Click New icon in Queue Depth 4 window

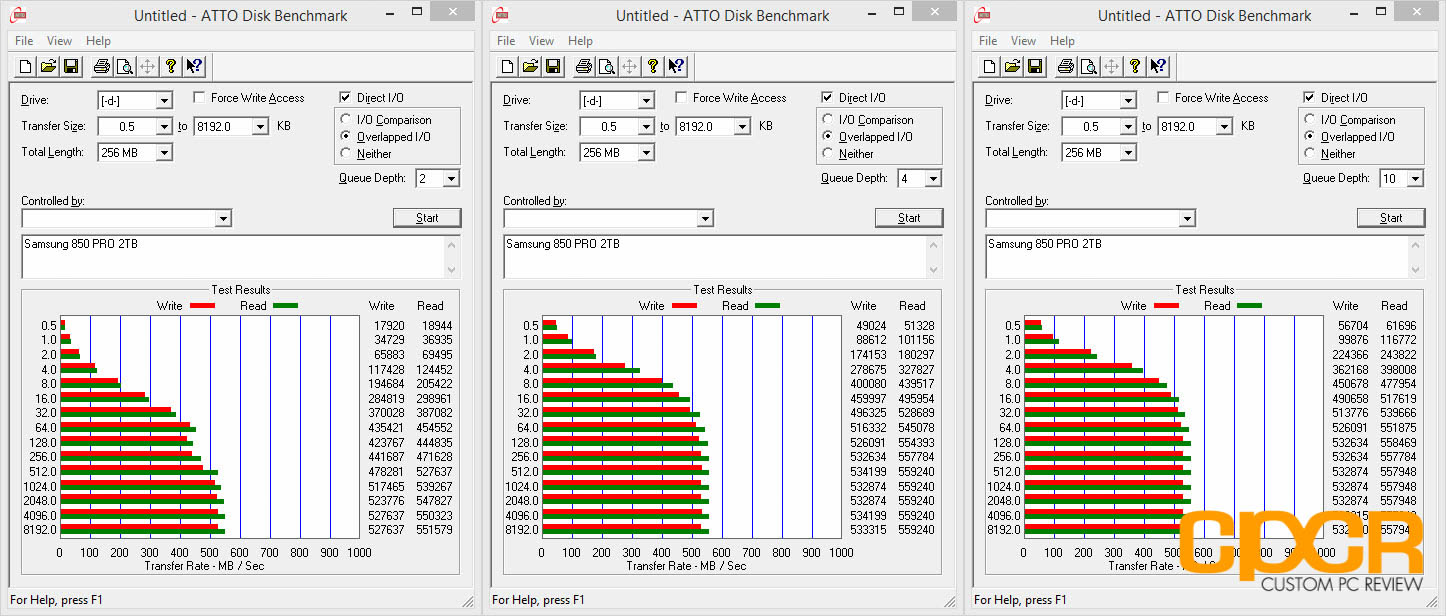coord(506,67)
